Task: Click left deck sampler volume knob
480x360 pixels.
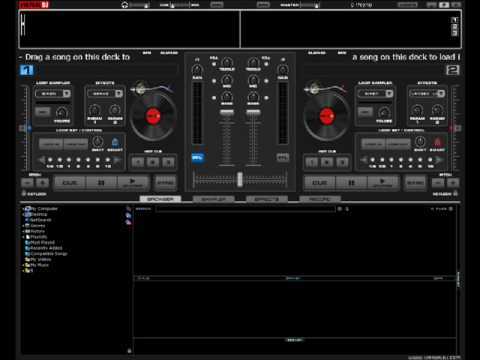Action: [x=62, y=112]
